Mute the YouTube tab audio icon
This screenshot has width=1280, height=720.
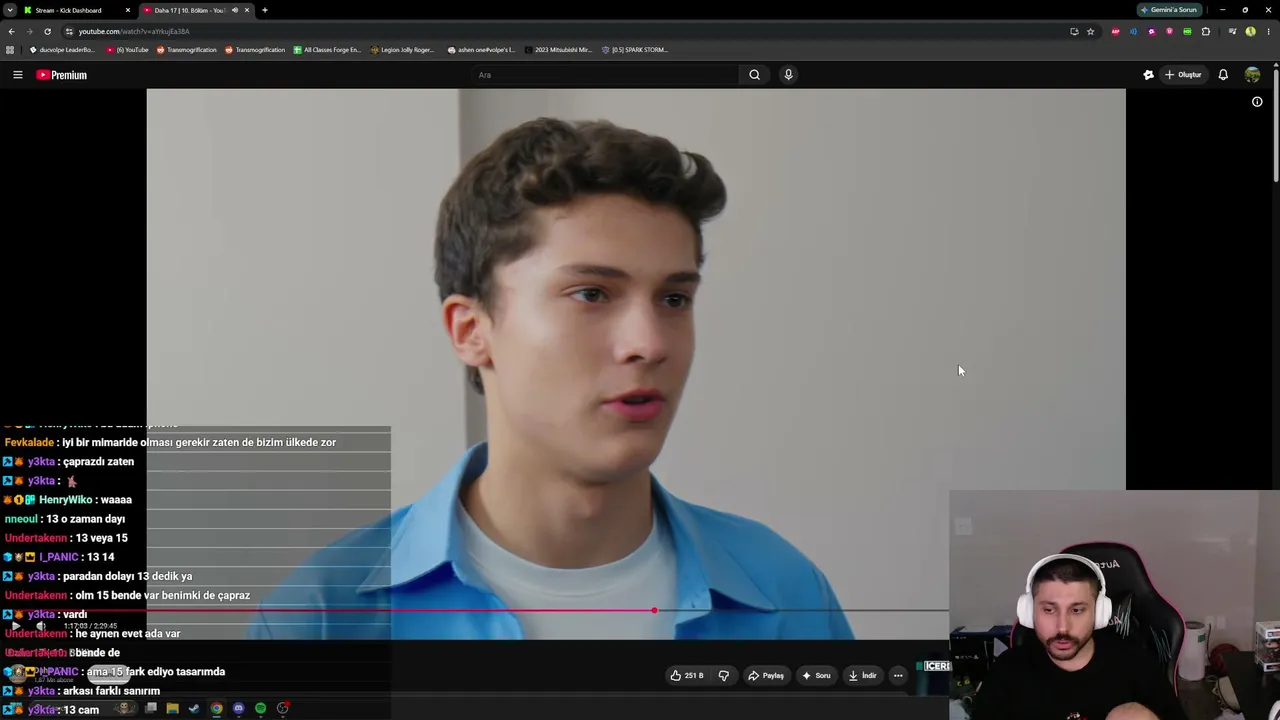[x=235, y=10]
